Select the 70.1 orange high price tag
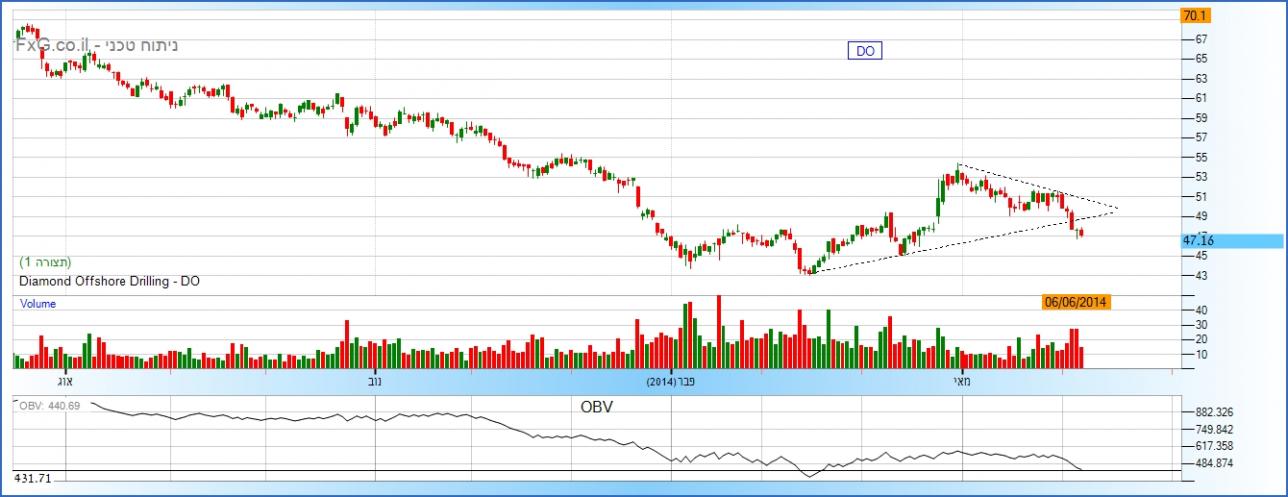The width and height of the screenshot is (1288, 497). pos(1195,15)
